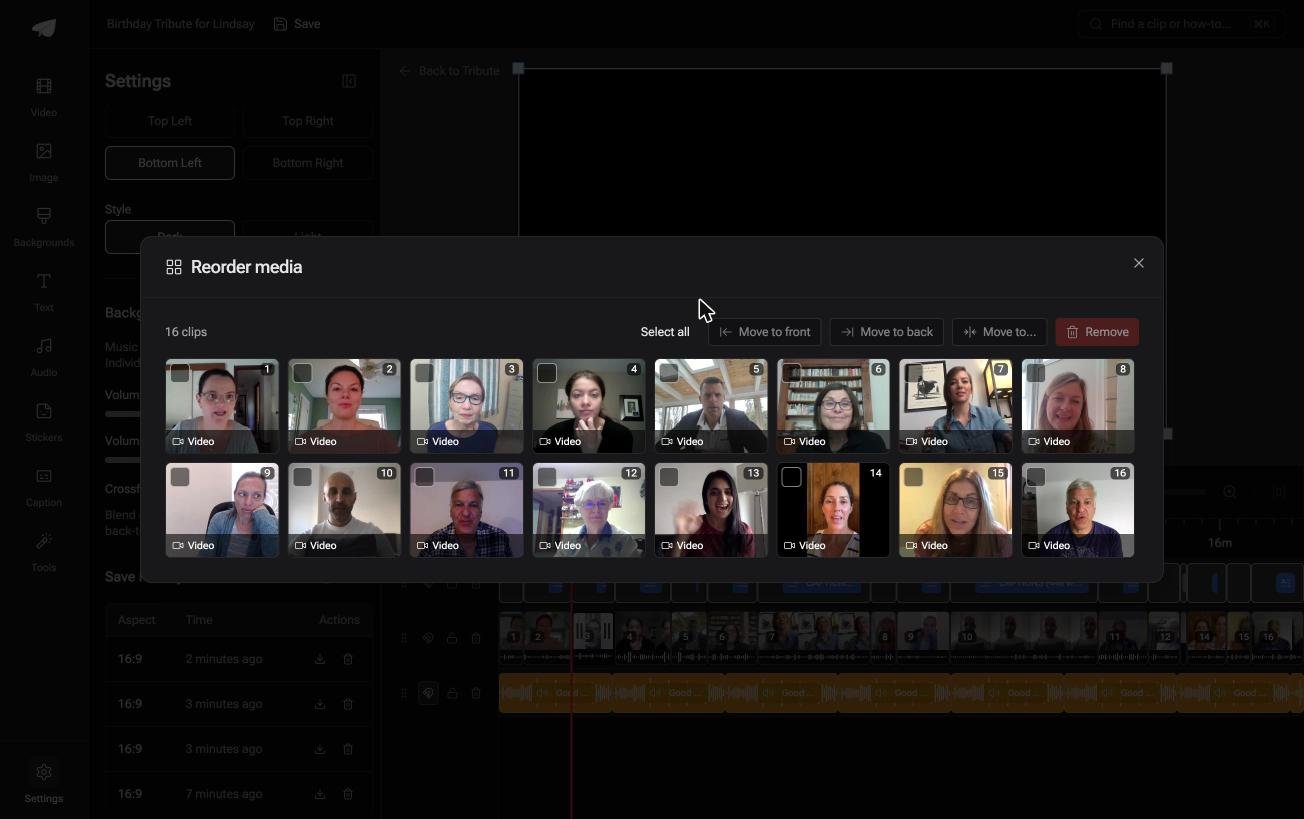Screen dimensions: 1304x819
Task: Tick the checkbox on clip 14
Action: 791,477
